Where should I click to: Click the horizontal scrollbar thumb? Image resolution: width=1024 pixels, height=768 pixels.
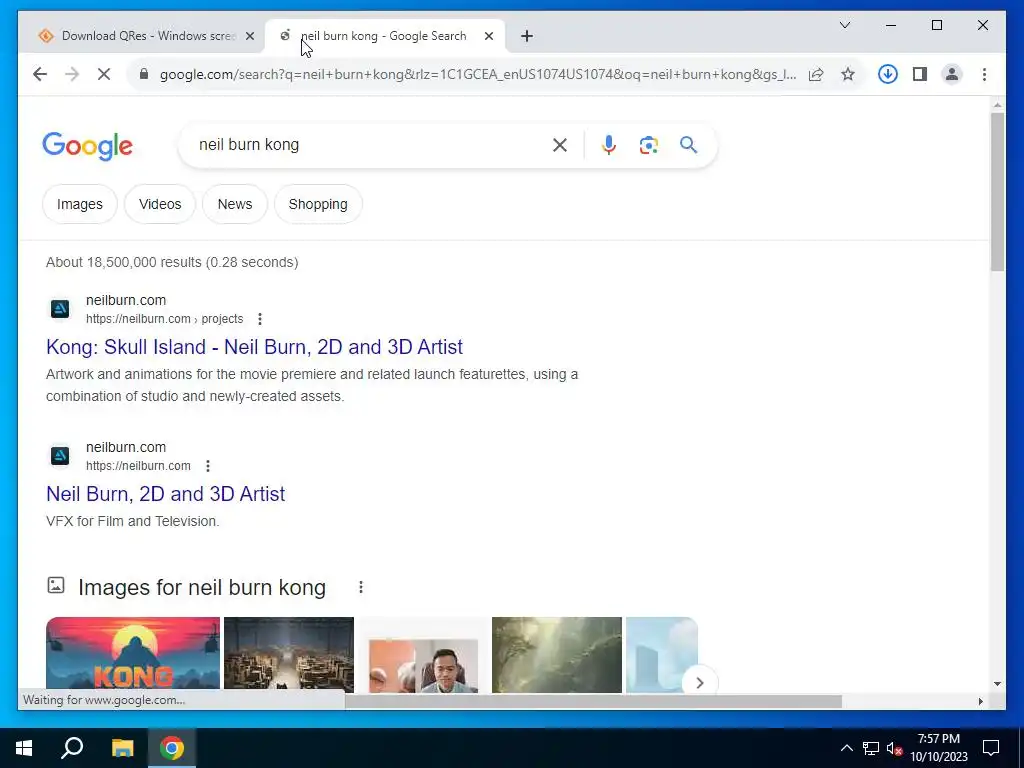click(x=593, y=701)
